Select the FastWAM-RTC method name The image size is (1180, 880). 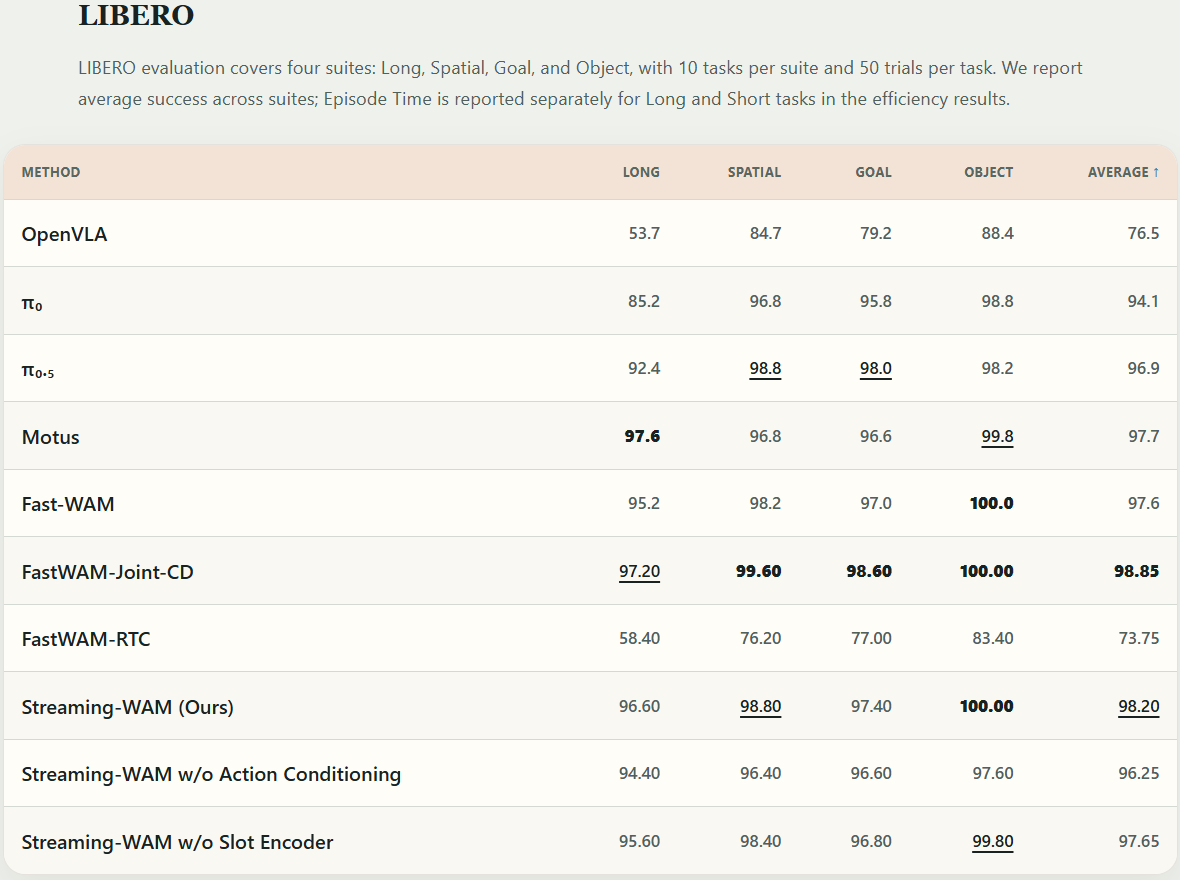click(x=86, y=639)
